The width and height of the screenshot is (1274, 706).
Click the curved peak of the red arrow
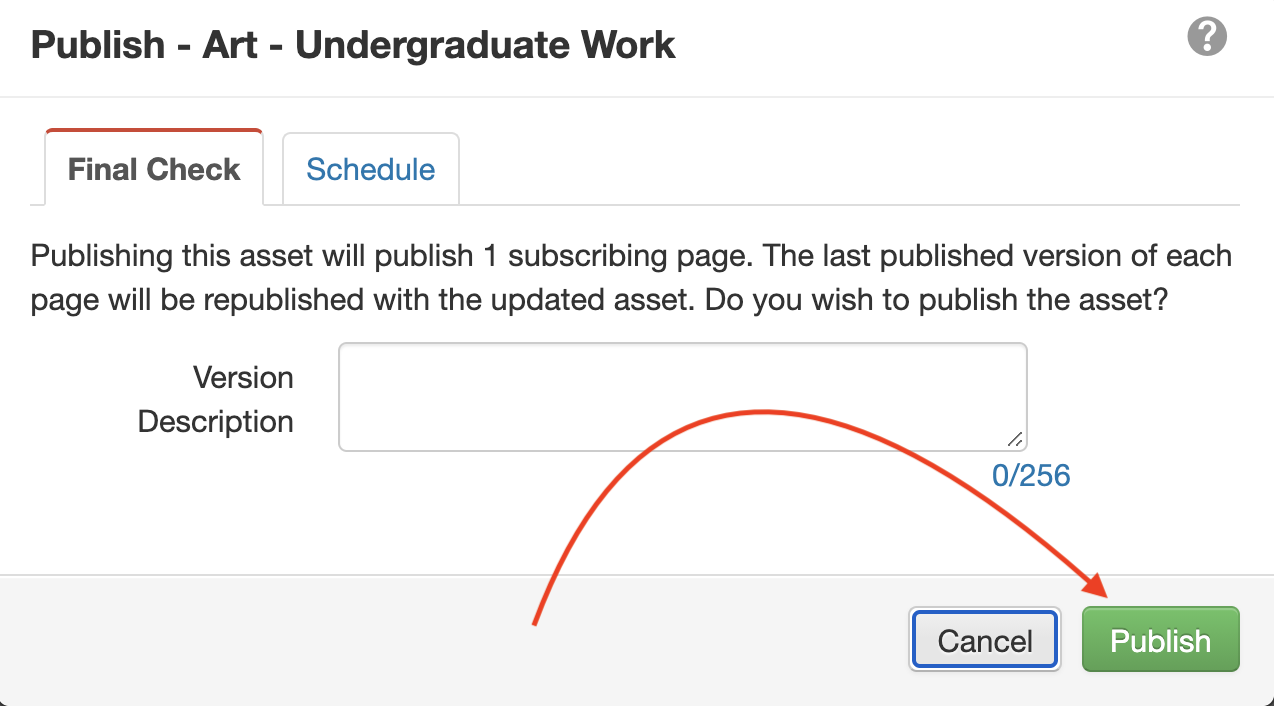[762, 411]
